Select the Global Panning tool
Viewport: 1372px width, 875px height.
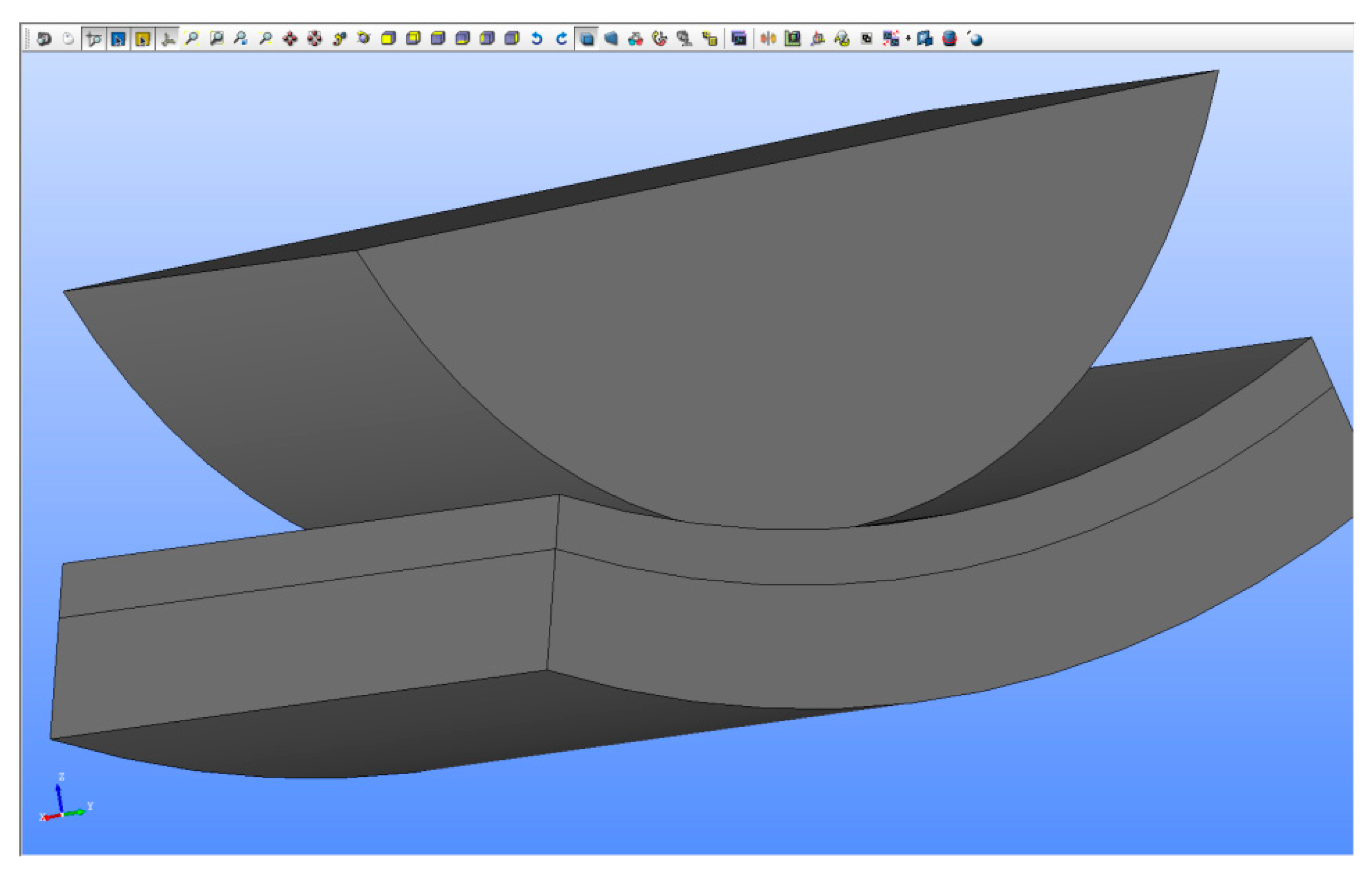[315, 39]
